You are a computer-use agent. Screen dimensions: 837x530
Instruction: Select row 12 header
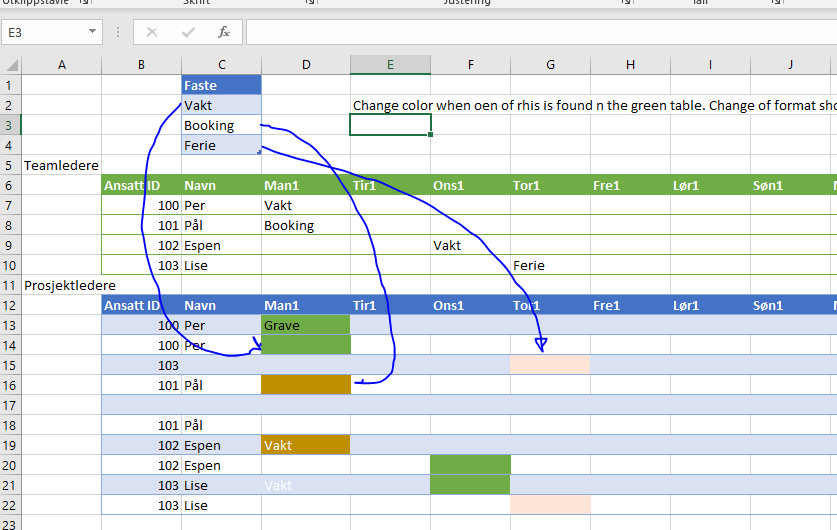pos(11,305)
